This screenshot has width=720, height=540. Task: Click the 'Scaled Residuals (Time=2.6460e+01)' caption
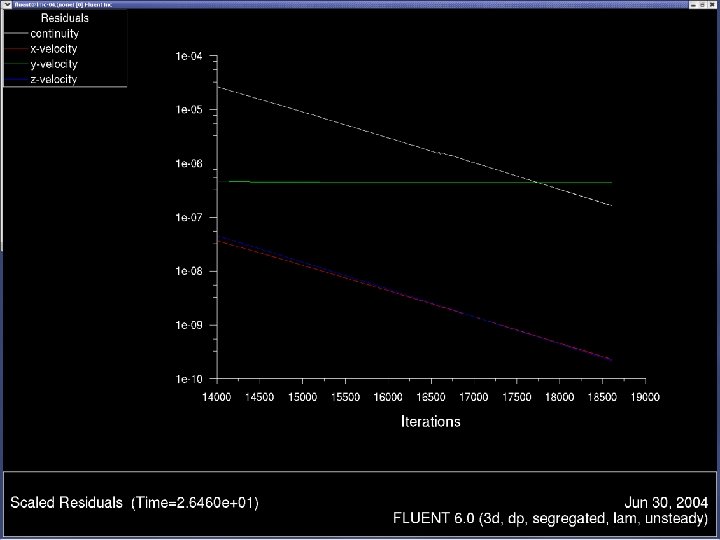tap(135, 503)
